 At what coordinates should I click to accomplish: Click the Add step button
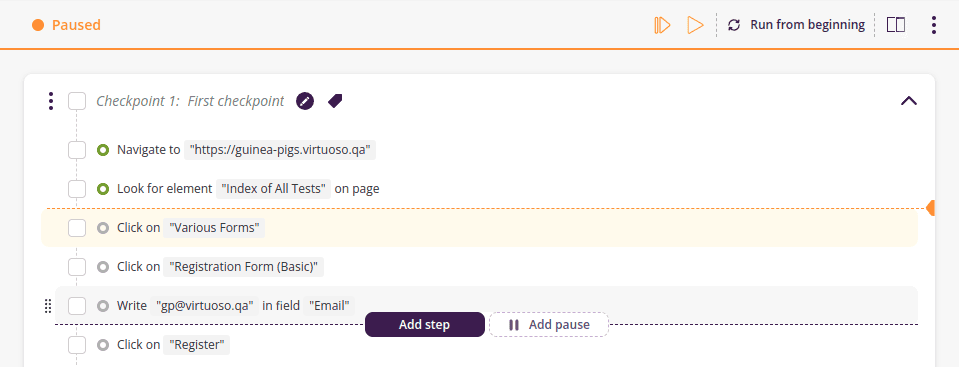(425, 325)
